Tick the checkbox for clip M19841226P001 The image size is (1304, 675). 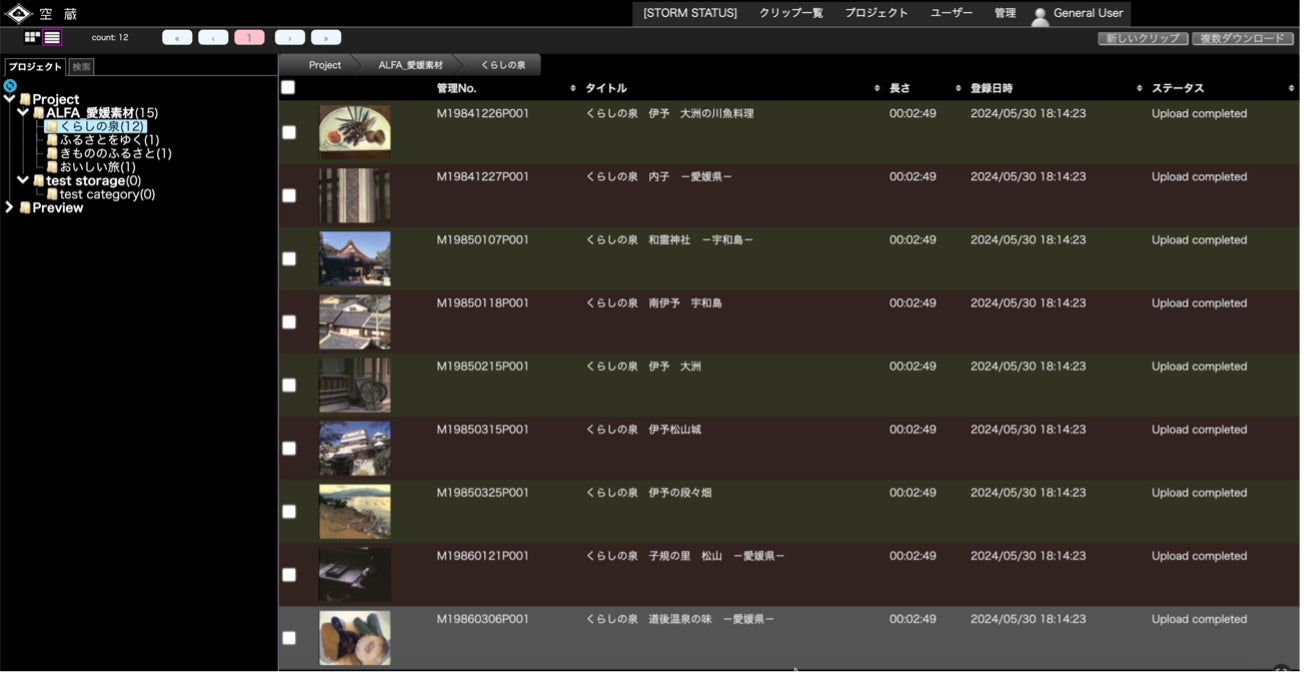pyautogui.click(x=289, y=132)
